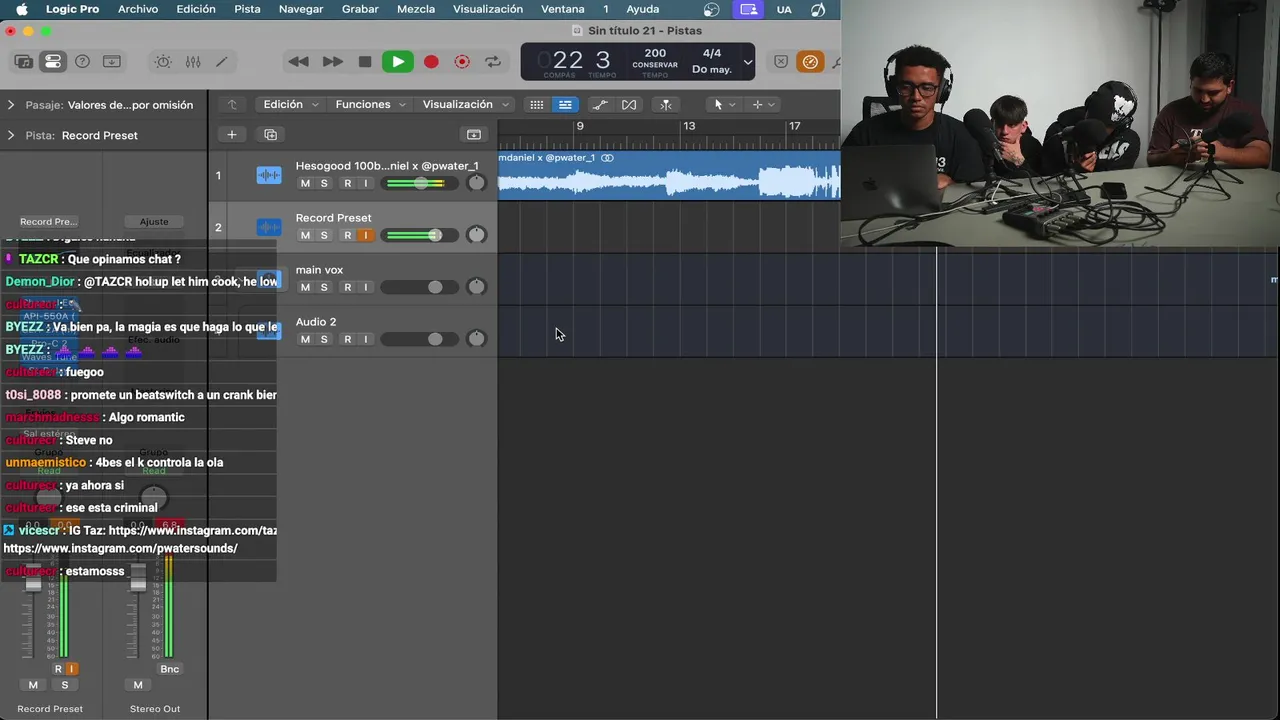Solo the Record Preset channel strip

click(x=65, y=685)
